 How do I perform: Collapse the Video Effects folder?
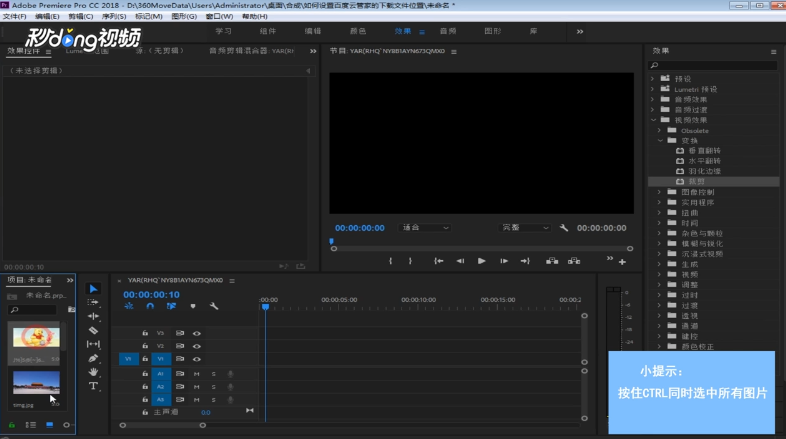(x=653, y=120)
